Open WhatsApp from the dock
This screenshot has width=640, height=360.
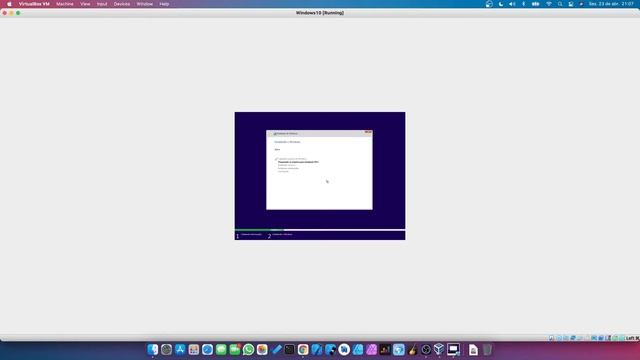248,349
